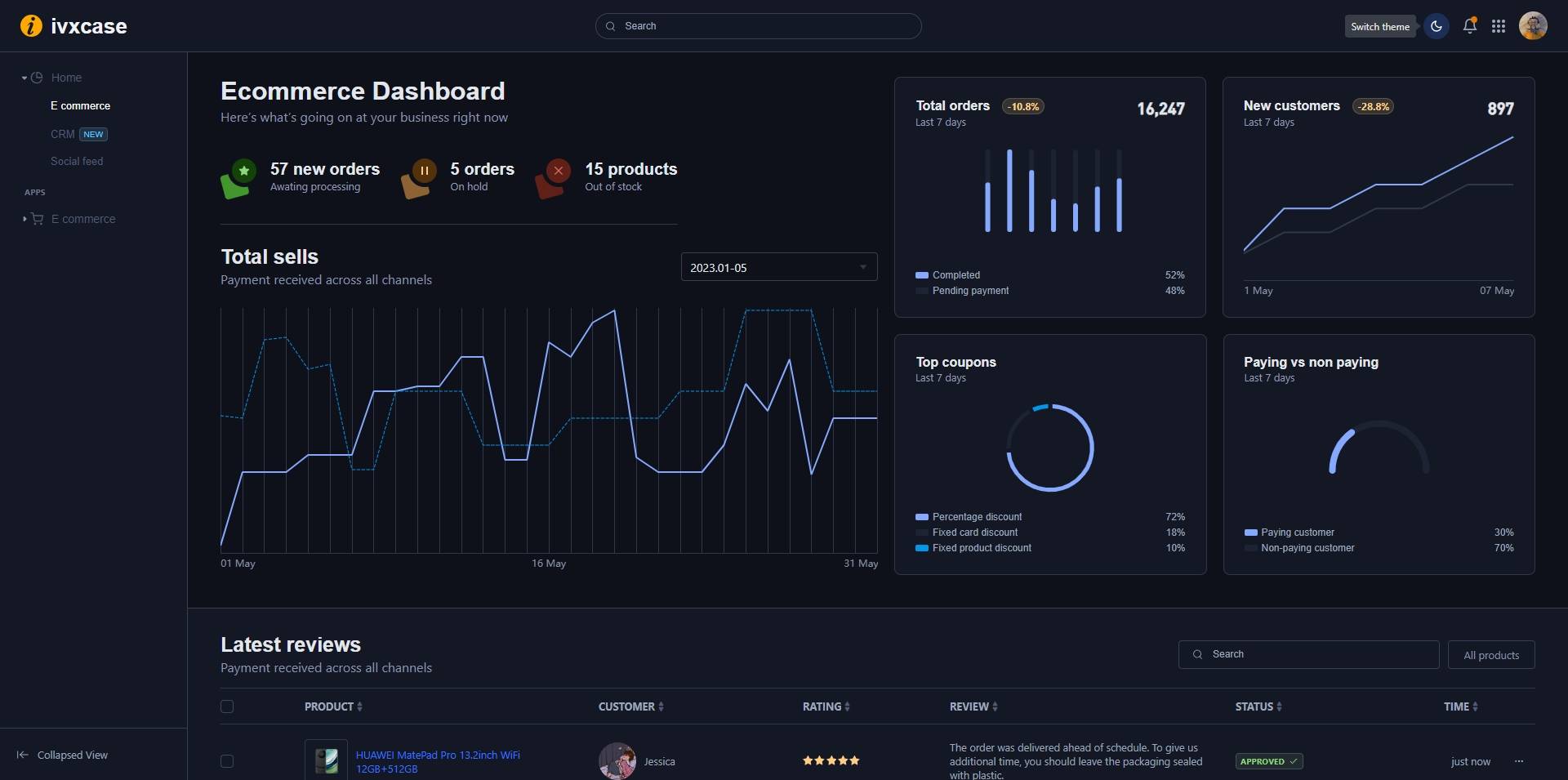Viewport: 1568px width, 780px height.
Task: Go to Social feed in sidebar
Action: click(77, 161)
